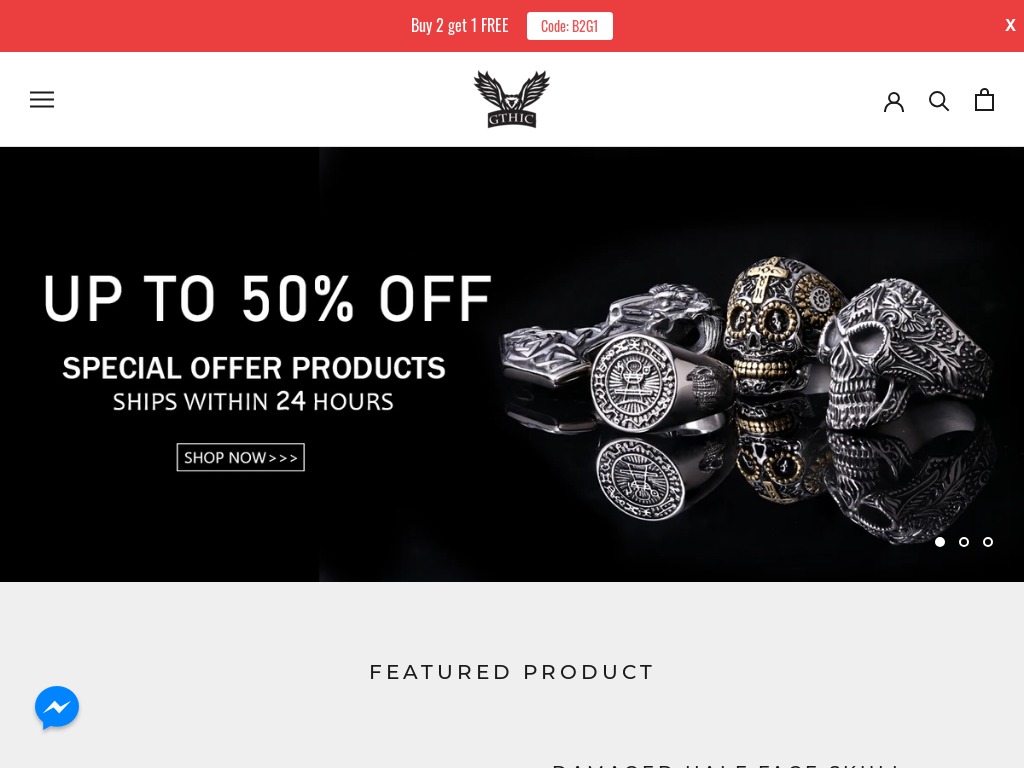Click the FEATURED PRODUCT heading
This screenshot has height=768, width=1024.
pyautogui.click(x=512, y=672)
